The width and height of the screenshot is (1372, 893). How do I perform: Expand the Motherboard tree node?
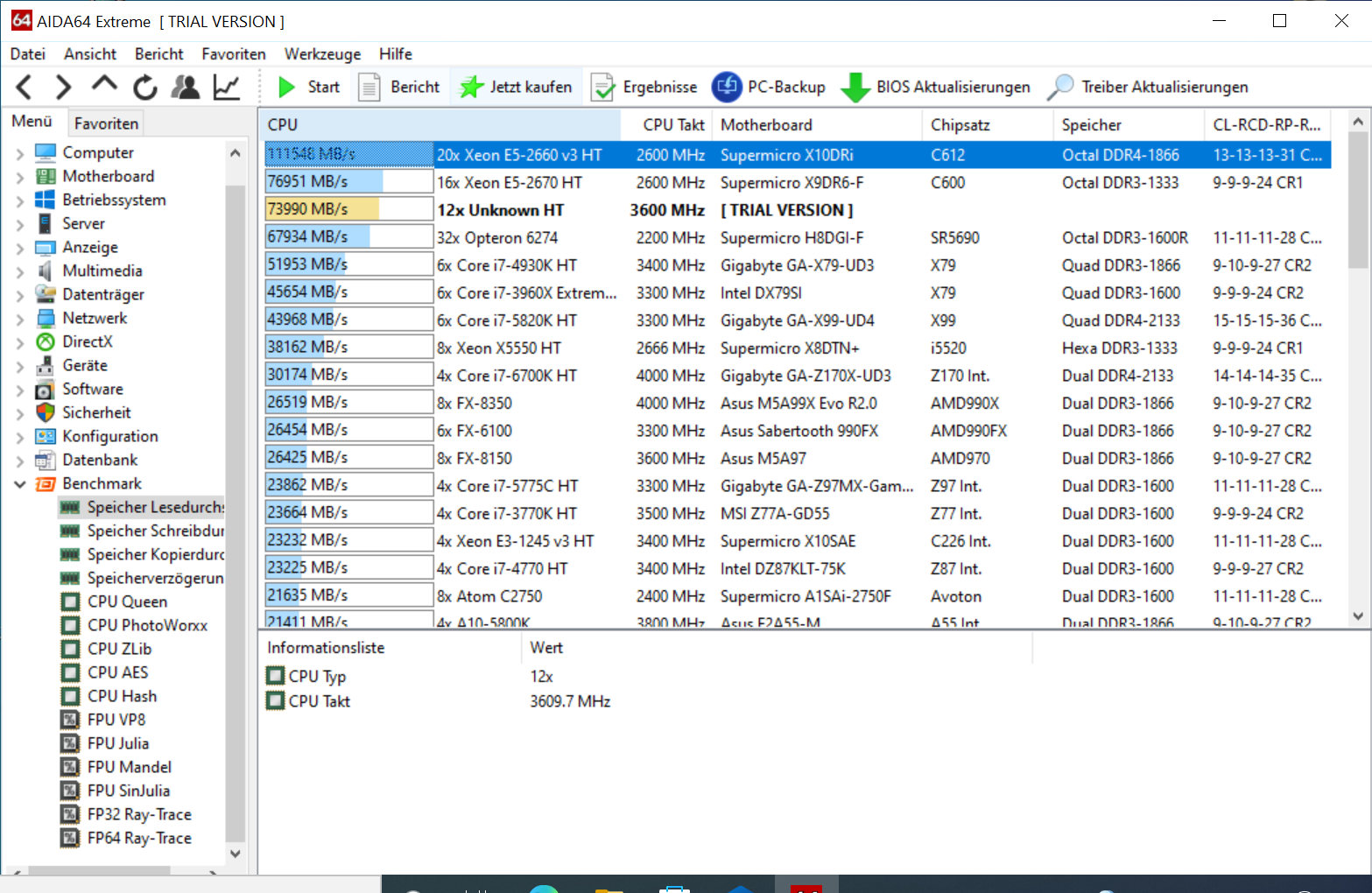[x=20, y=177]
